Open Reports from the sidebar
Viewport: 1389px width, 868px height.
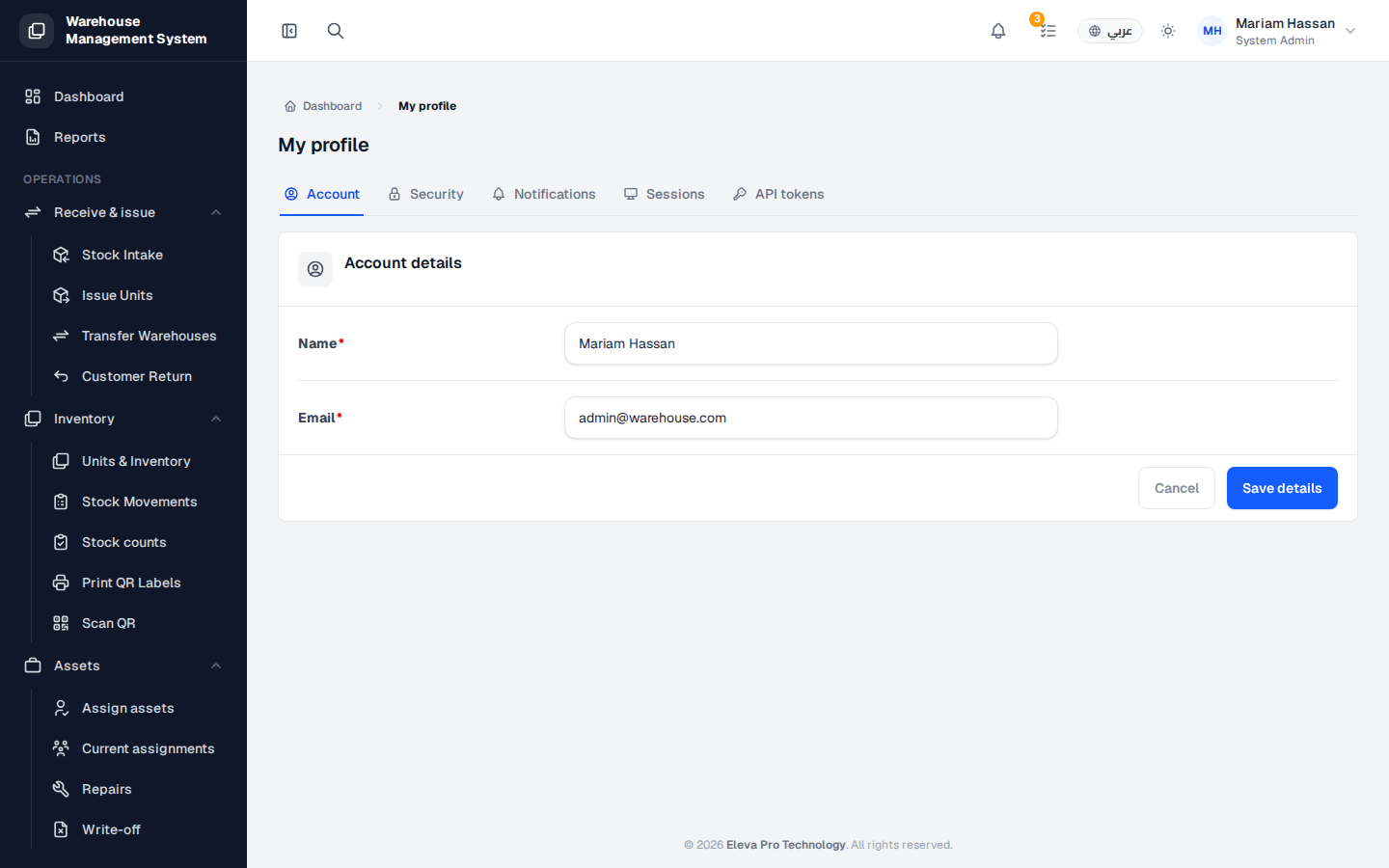coord(123,137)
